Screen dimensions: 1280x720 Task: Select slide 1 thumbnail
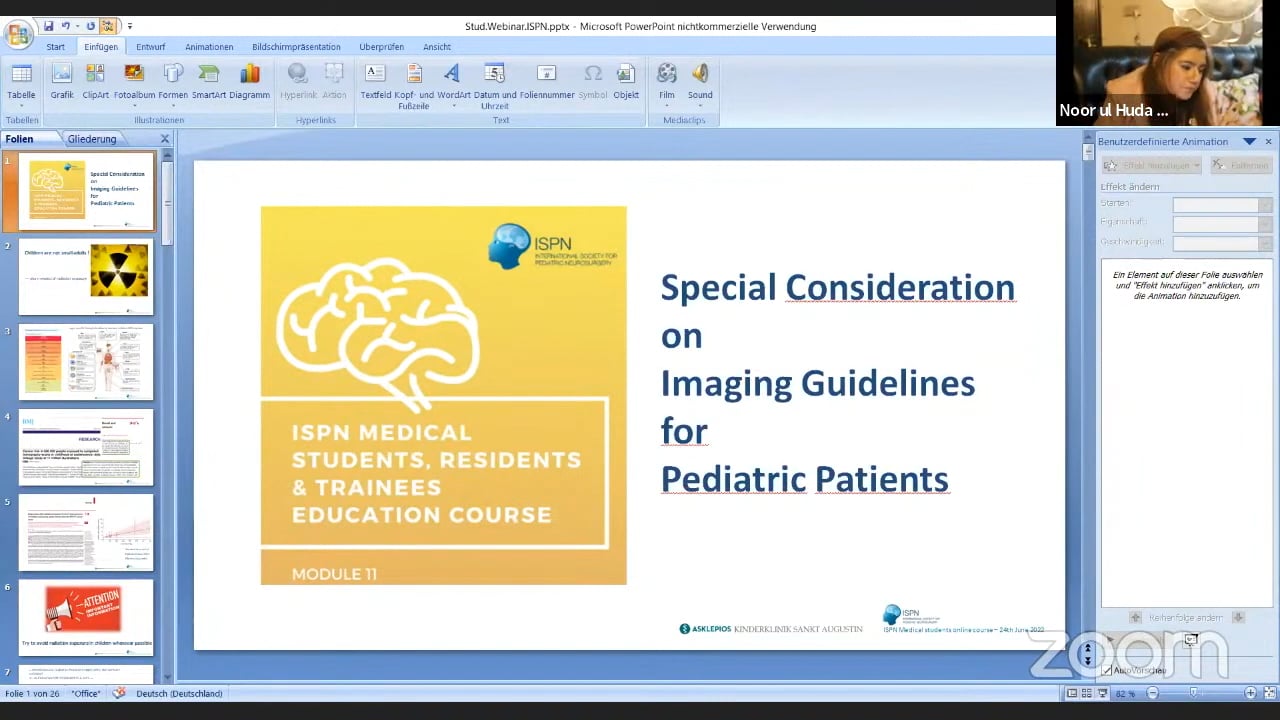(86, 191)
